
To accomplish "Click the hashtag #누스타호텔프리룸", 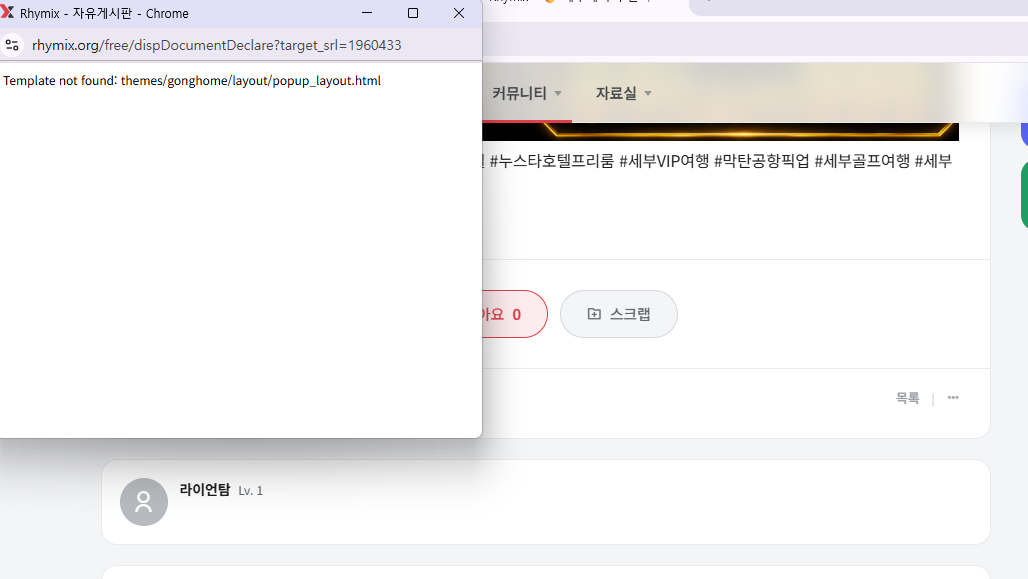I will point(551,161).
